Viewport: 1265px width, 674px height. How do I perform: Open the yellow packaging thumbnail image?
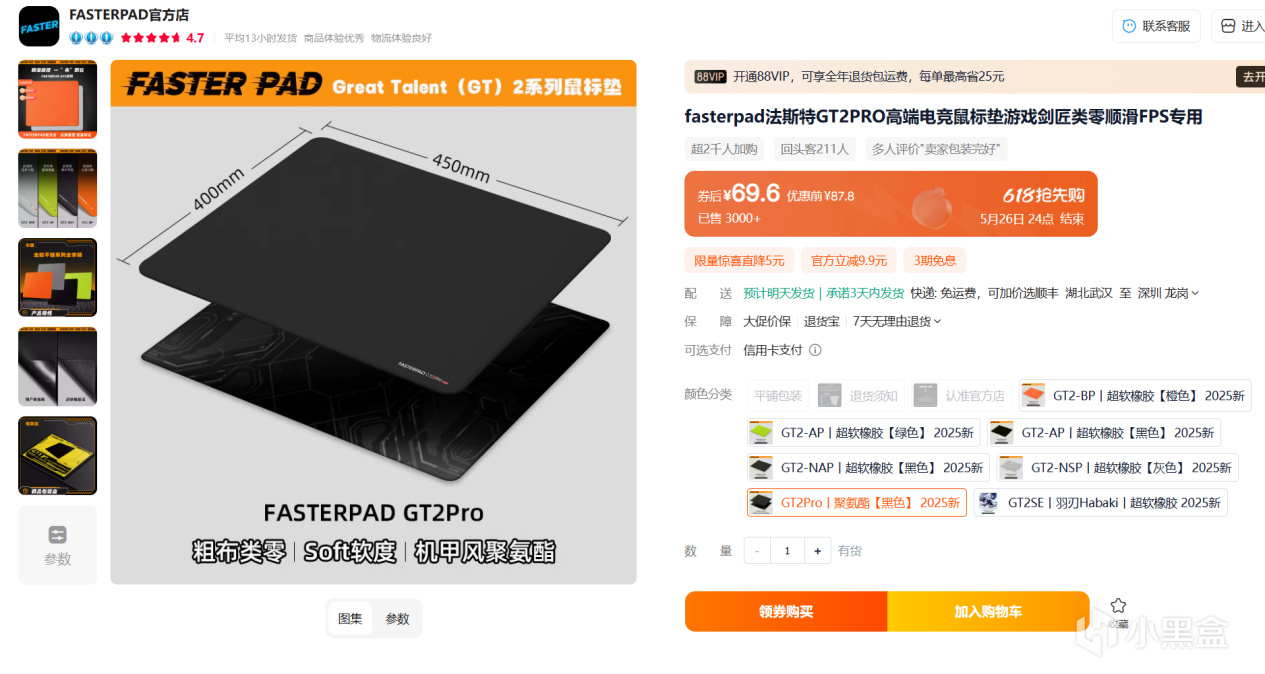(x=57, y=455)
